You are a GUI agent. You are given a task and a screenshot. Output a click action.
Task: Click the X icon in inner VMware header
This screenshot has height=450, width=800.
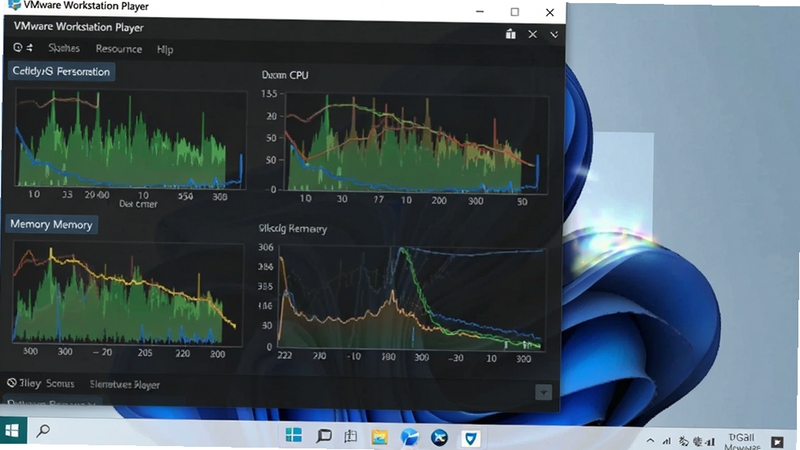[x=533, y=34]
